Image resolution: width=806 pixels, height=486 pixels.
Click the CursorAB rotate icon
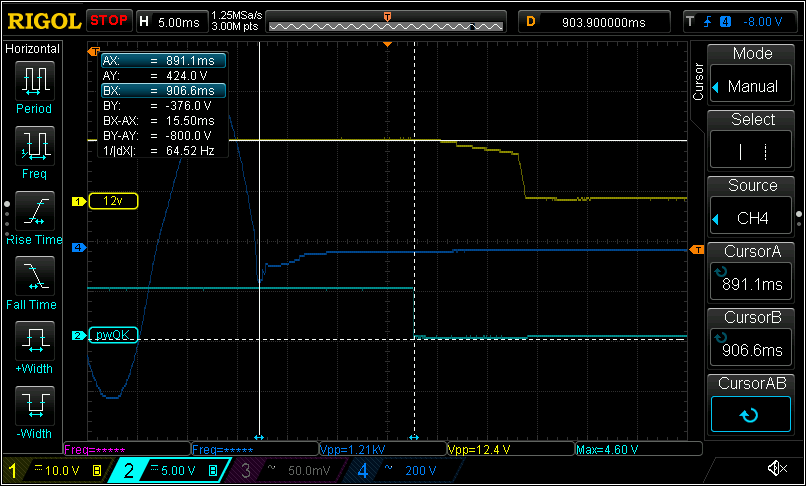(750, 415)
